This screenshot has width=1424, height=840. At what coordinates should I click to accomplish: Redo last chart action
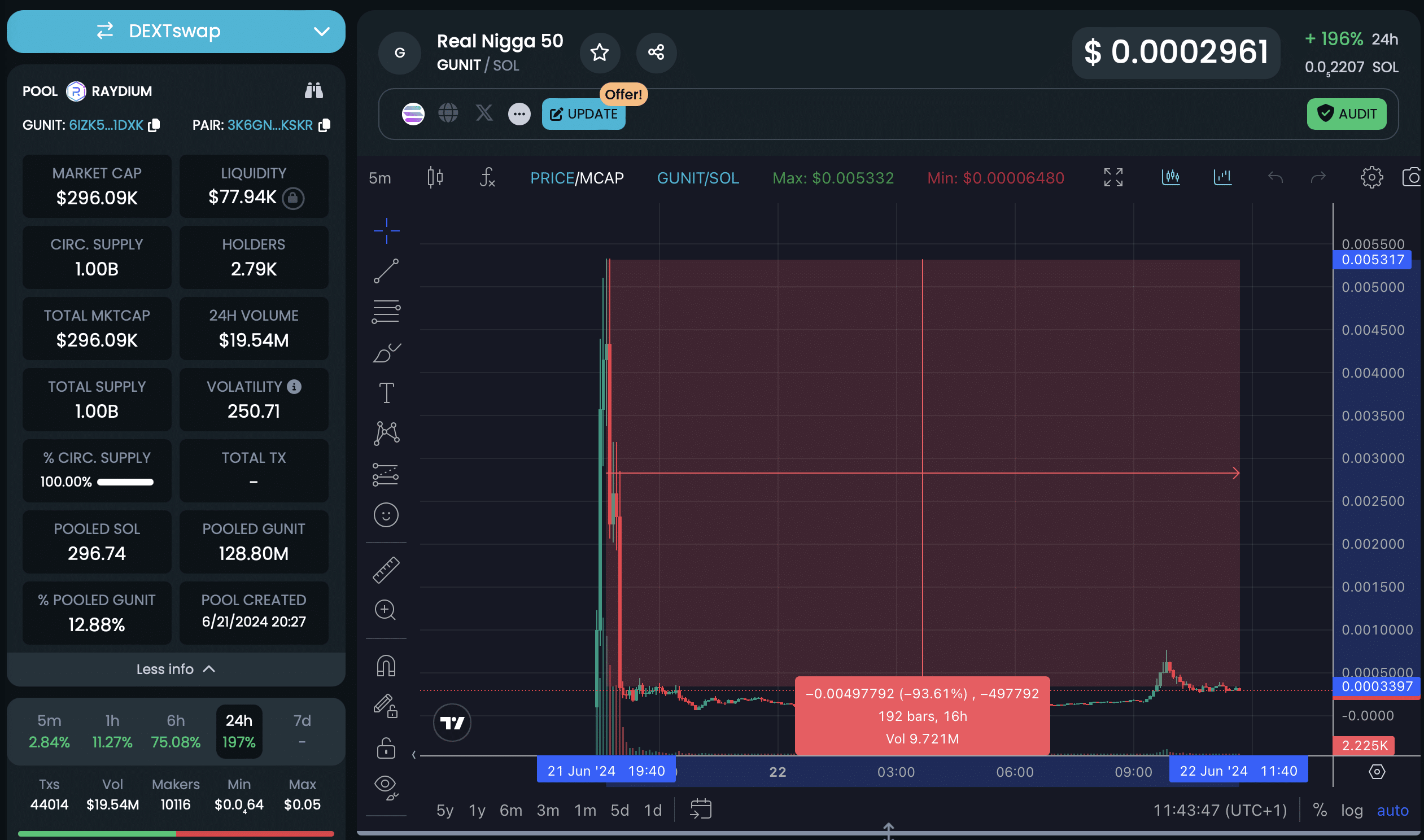pos(1319,178)
